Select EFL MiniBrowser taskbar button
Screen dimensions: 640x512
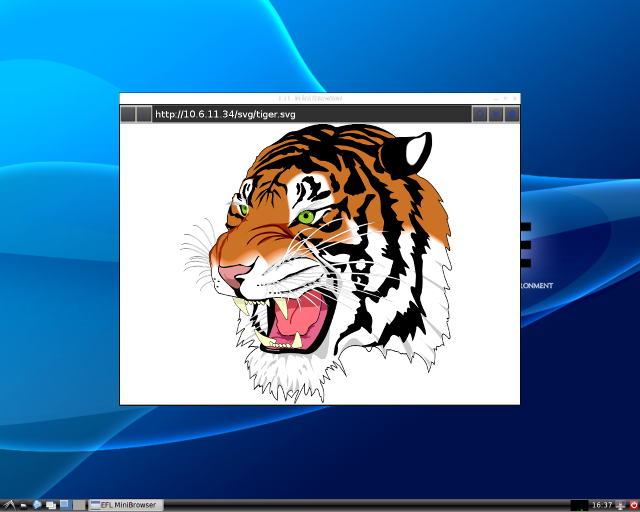coord(126,505)
